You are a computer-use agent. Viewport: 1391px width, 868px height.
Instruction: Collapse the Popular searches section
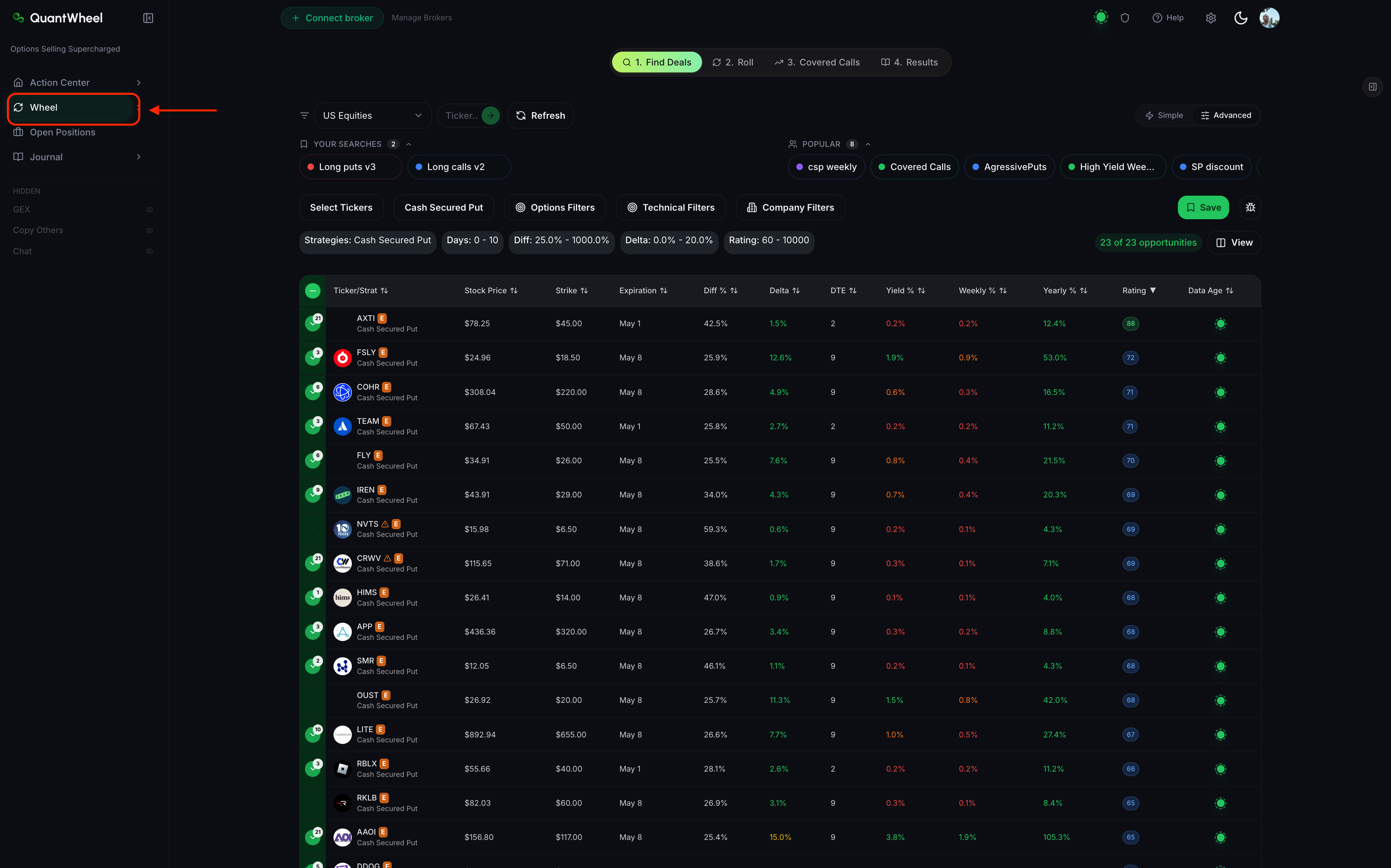click(868, 144)
